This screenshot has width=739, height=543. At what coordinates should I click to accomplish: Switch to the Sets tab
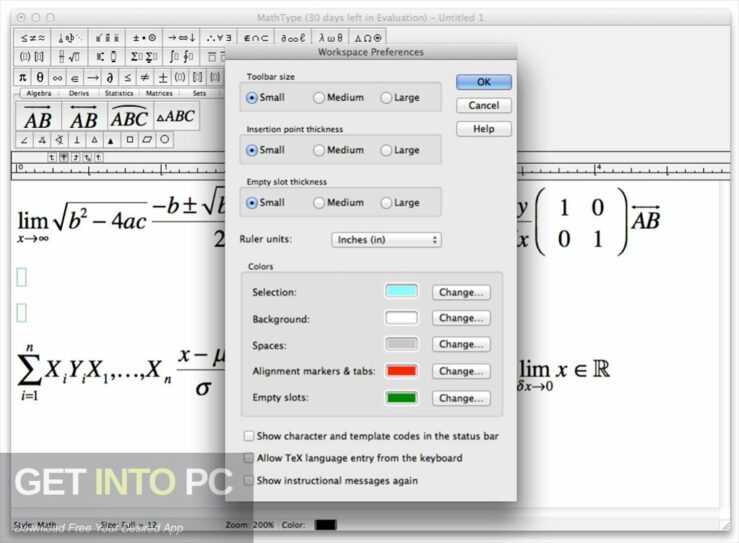click(x=199, y=93)
